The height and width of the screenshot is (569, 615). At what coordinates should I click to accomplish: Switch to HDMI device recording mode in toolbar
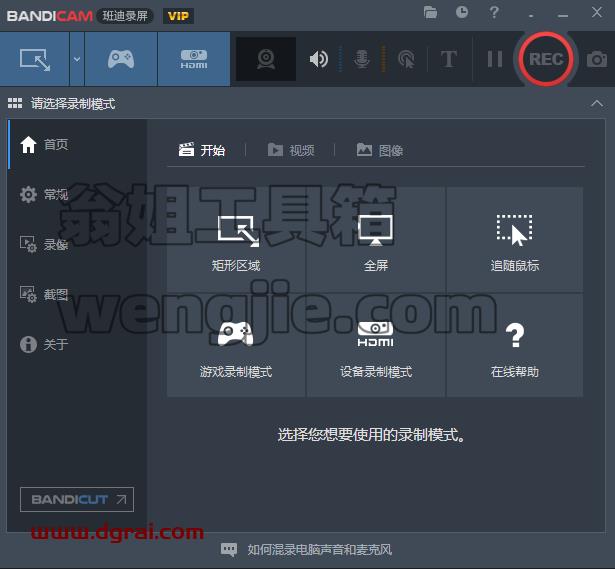coord(194,59)
